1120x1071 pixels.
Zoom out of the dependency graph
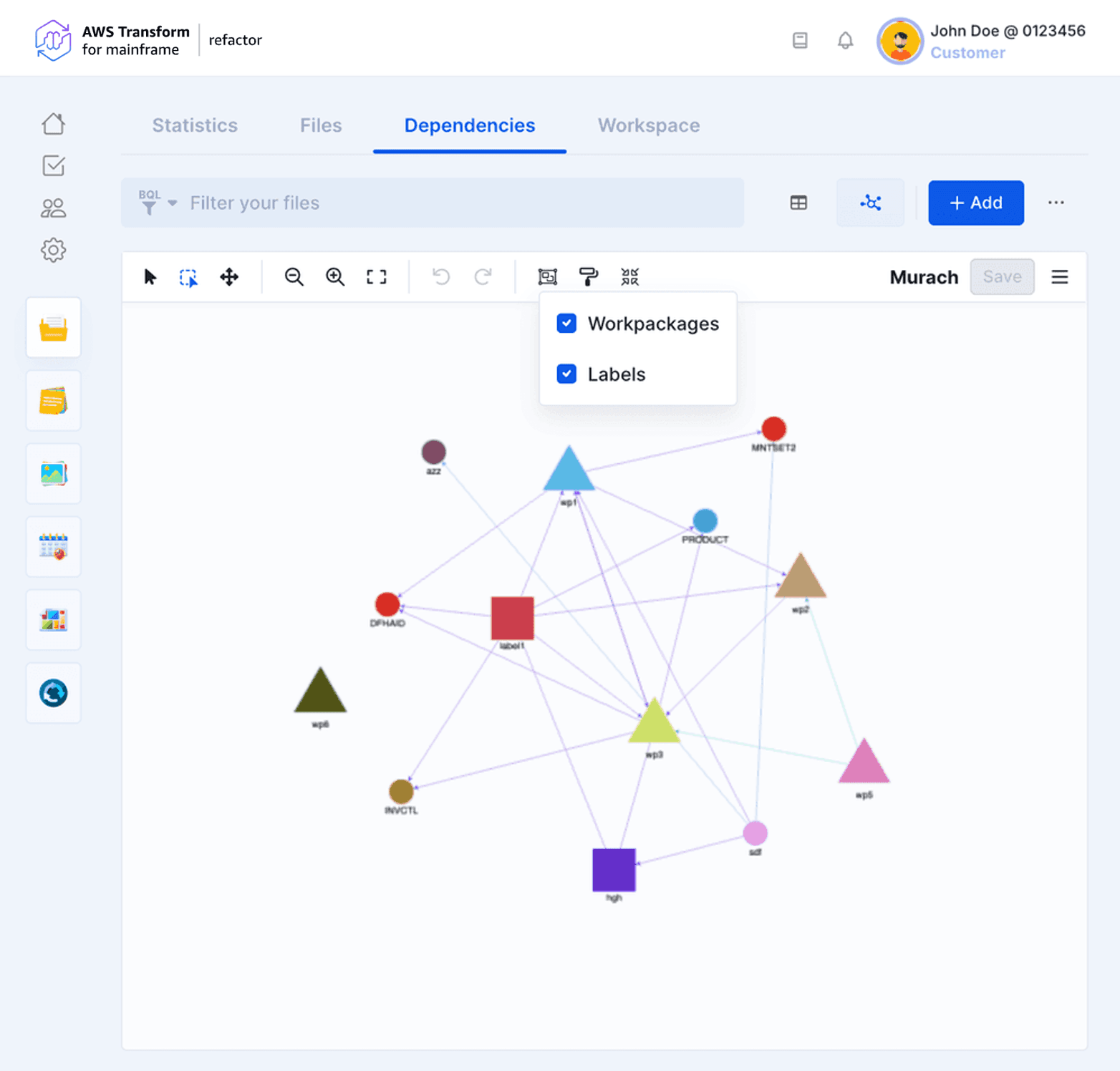pos(294,277)
